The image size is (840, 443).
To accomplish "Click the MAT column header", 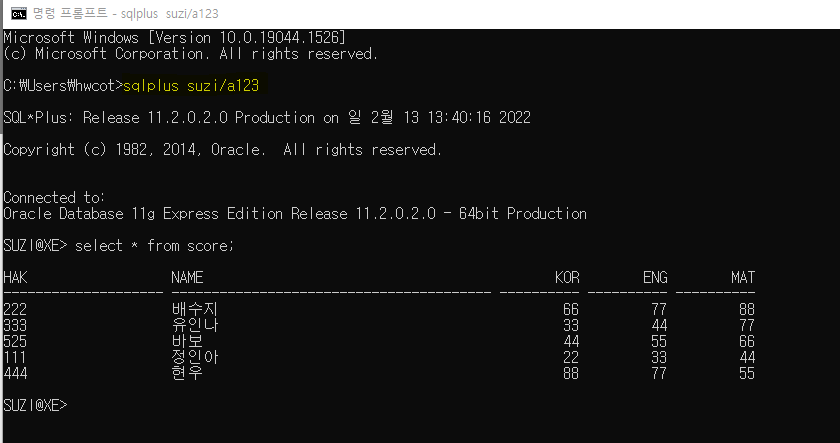I will 743,277.
